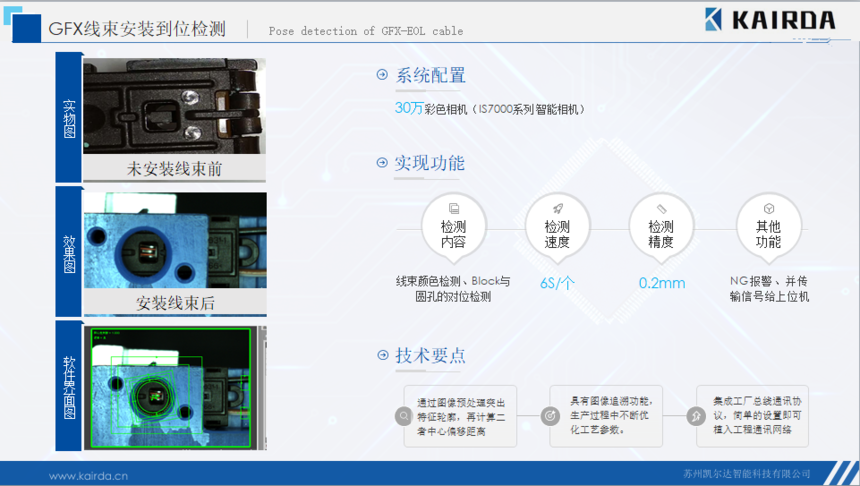Click the 系统配置 heading

[431, 75]
